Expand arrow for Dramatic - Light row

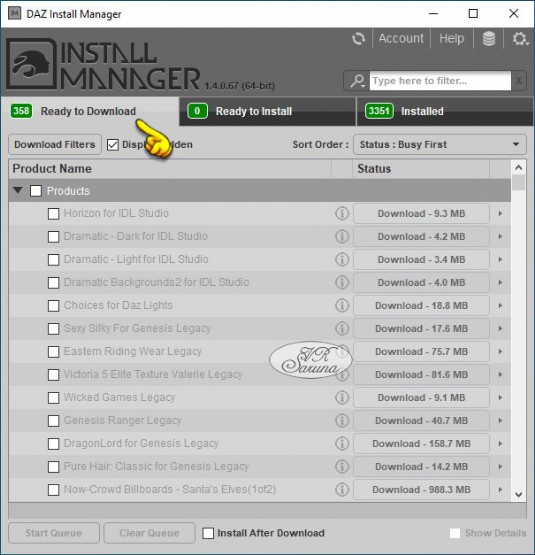coord(500,259)
